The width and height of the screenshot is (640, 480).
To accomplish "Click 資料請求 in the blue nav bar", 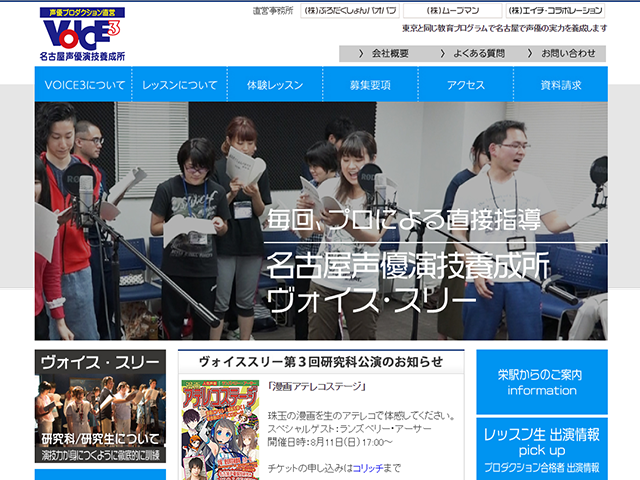I will click(x=560, y=85).
